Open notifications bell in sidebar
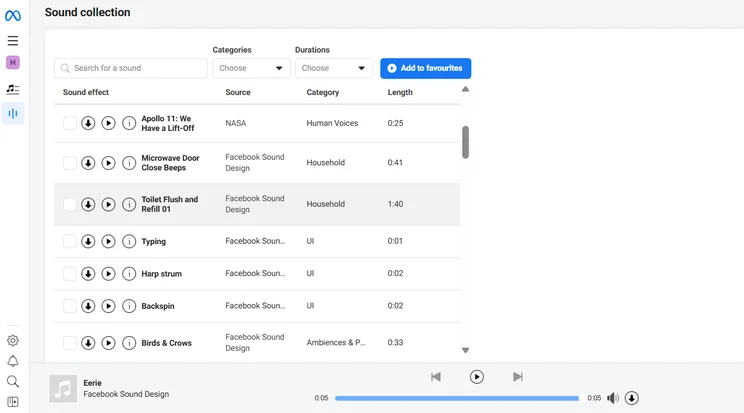Screen dimensions: 744x413 click(x=13, y=361)
